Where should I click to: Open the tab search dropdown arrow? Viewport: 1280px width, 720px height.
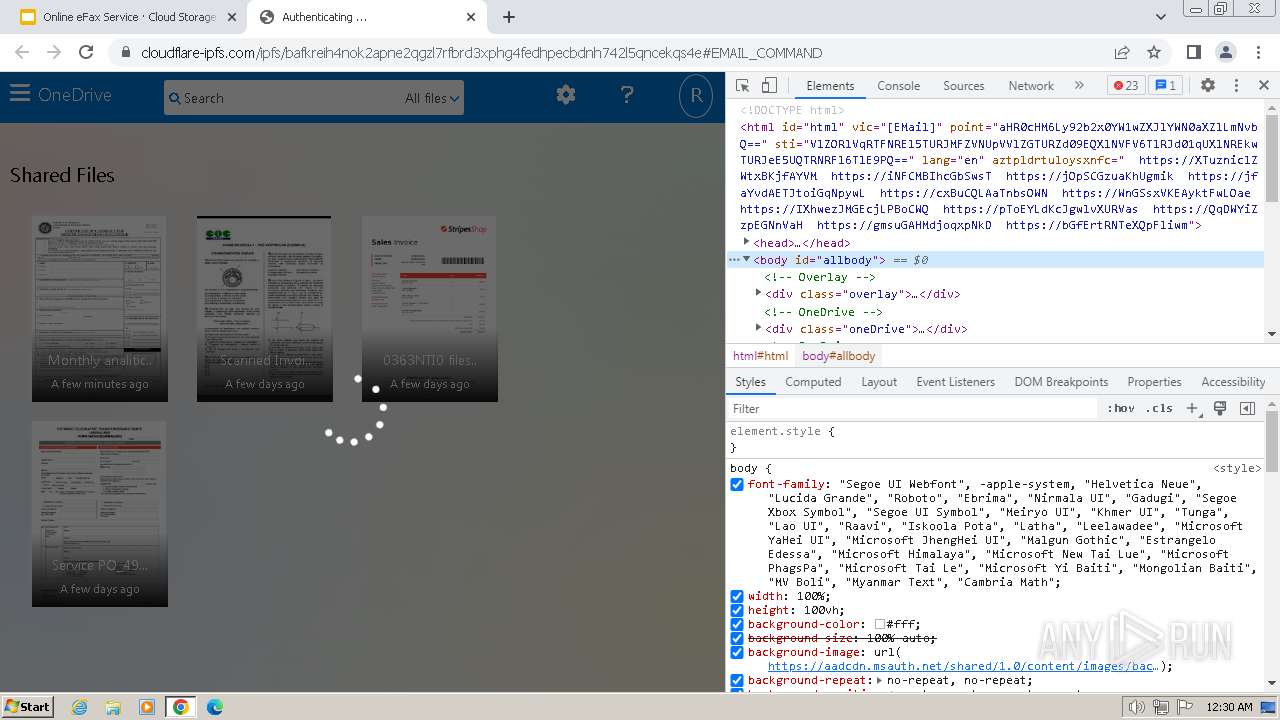(x=1160, y=17)
